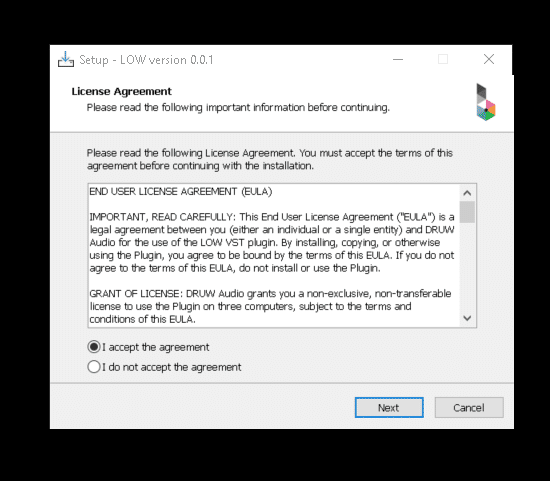Click the bold License Agreement header
Screen dimensions: 550x481
(121, 92)
